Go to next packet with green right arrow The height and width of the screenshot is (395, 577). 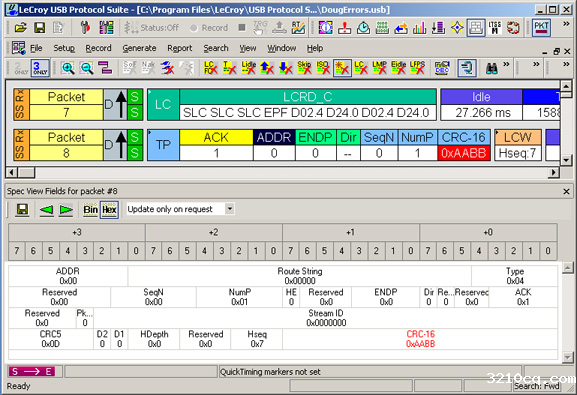[x=66, y=210]
